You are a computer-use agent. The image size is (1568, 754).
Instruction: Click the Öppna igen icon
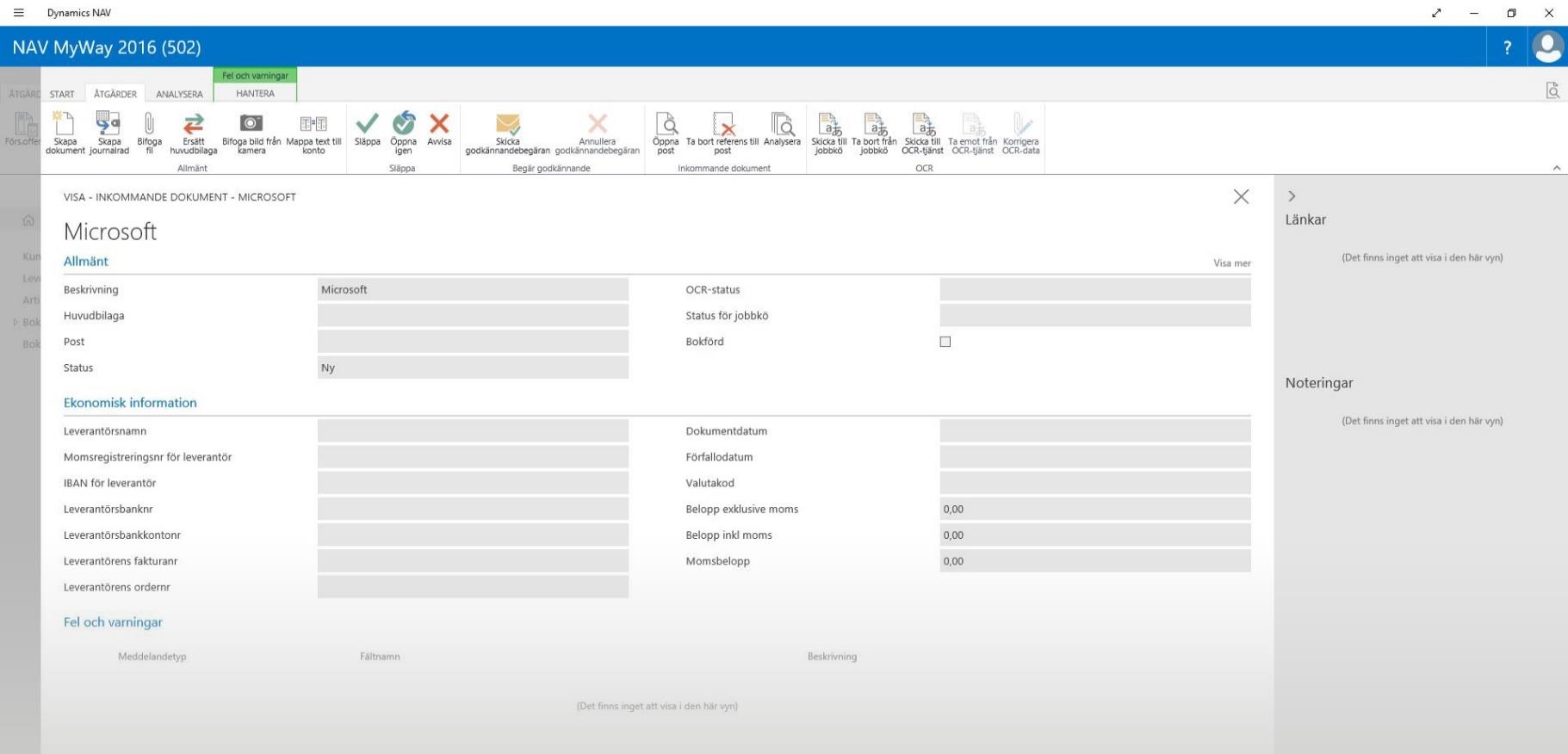click(x=403, y=124)
